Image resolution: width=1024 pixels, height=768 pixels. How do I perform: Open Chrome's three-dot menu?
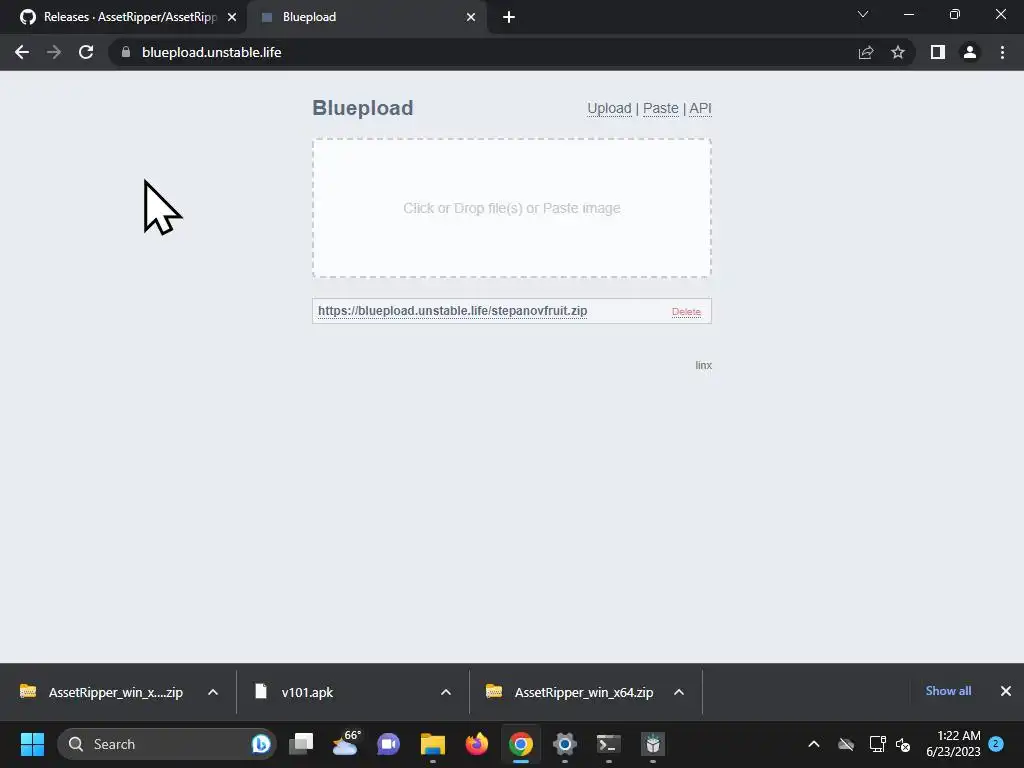(x=1002, y=52)
